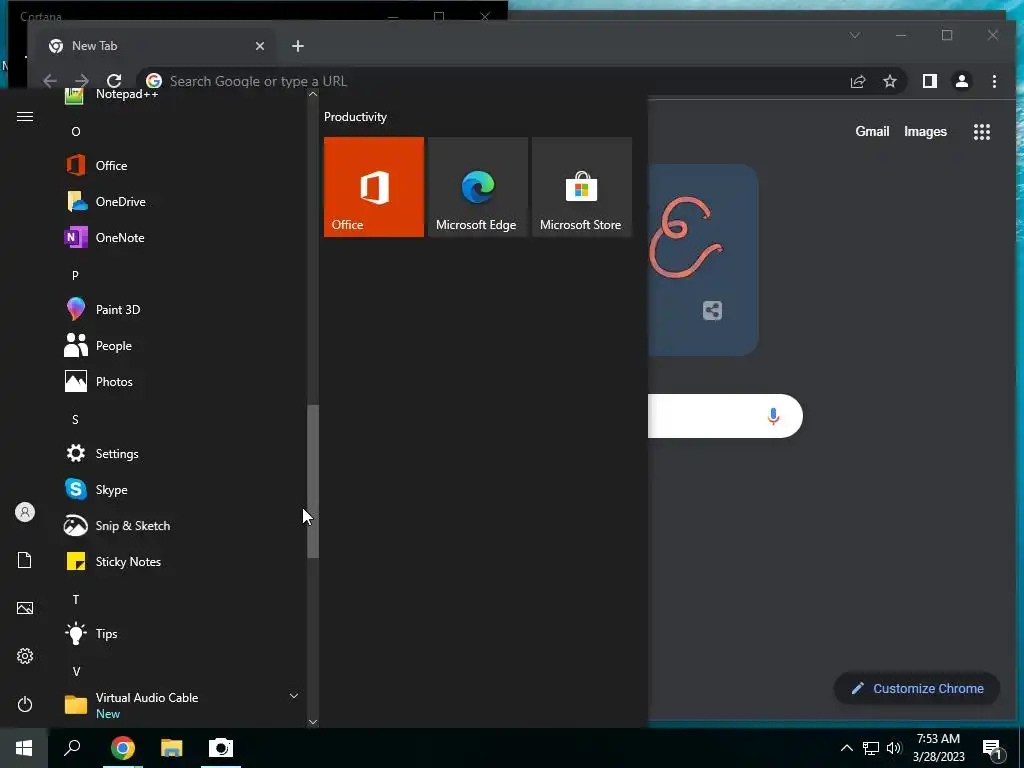Open Chrome tab search dropdown arrow
The image size is (1024, 768).
pos(855,35)
